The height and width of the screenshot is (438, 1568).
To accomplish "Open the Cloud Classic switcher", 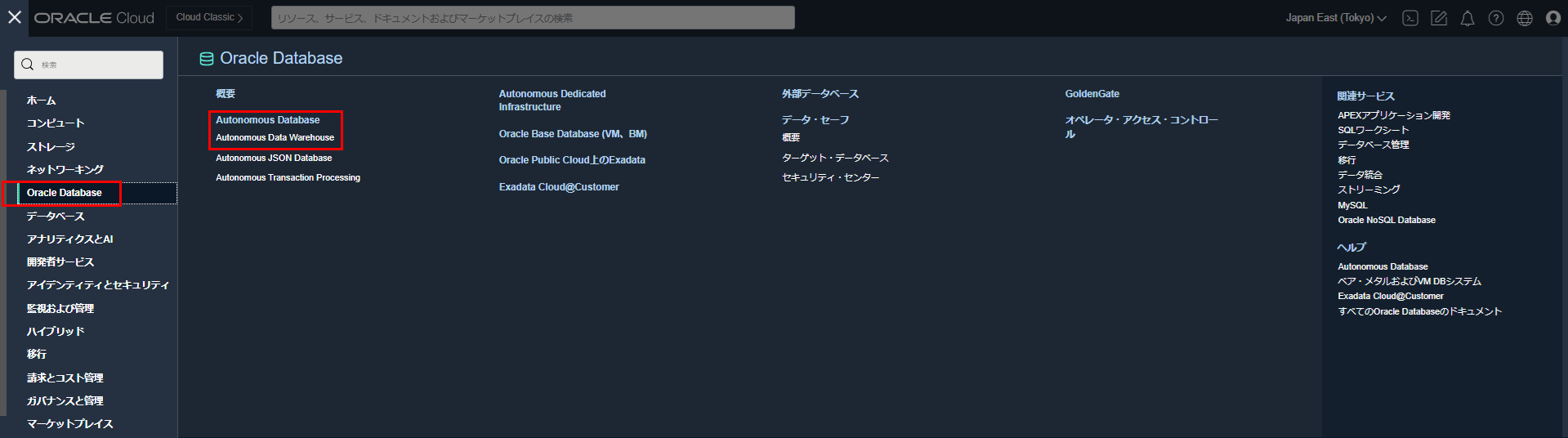I will pos(209,17).
